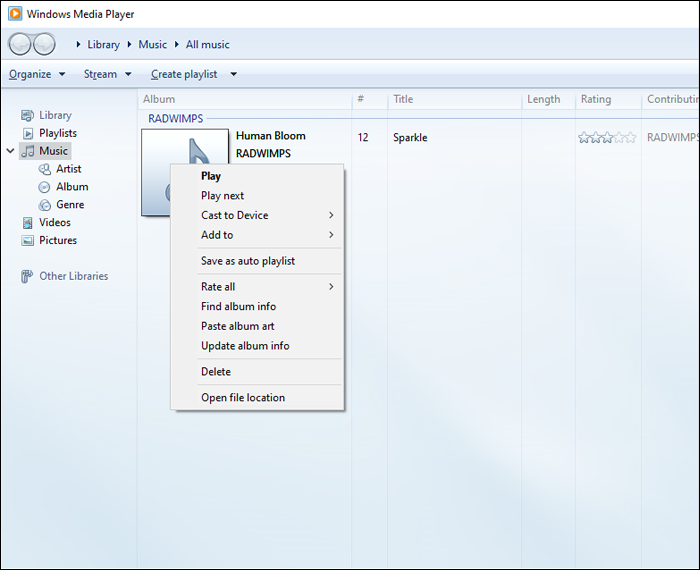Click the Other Libraries icon
Viewport: 700px width, 570px height.
(27, 276)
